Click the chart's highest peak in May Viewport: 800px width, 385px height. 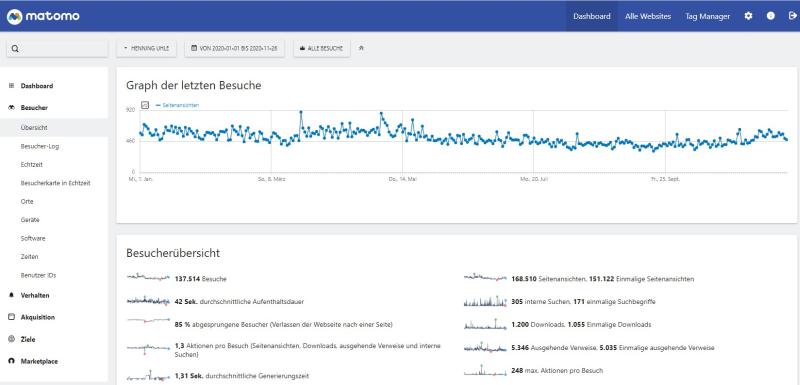click(x=381, y=114)
